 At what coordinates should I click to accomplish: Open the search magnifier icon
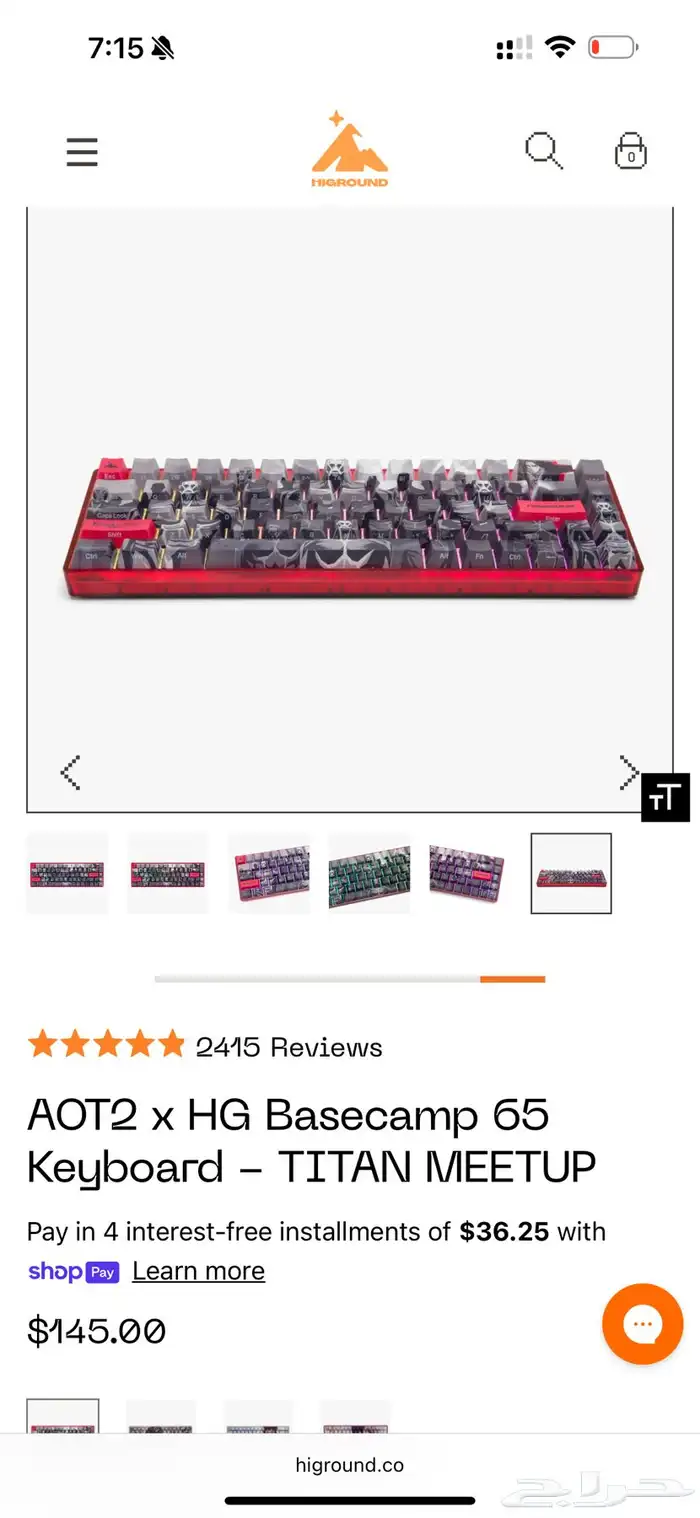click(x=544, y=151)
